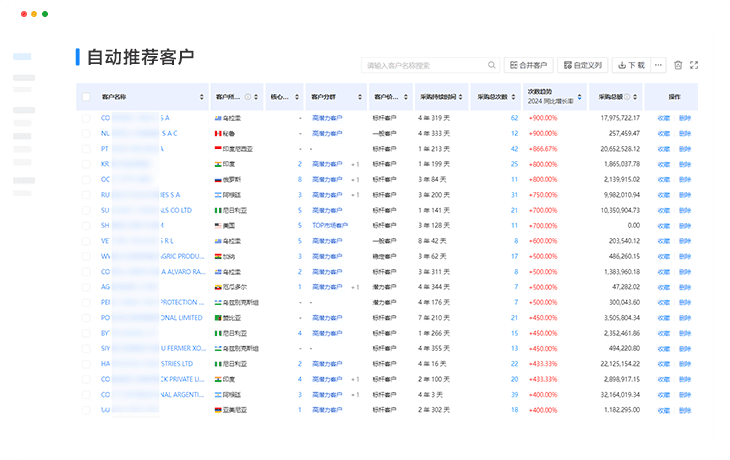Image resolution: width=730 pixels, height=460 pixels.
Task: Click 收藏 in the 10,350,904.73 row
Action: click(664, 210)
